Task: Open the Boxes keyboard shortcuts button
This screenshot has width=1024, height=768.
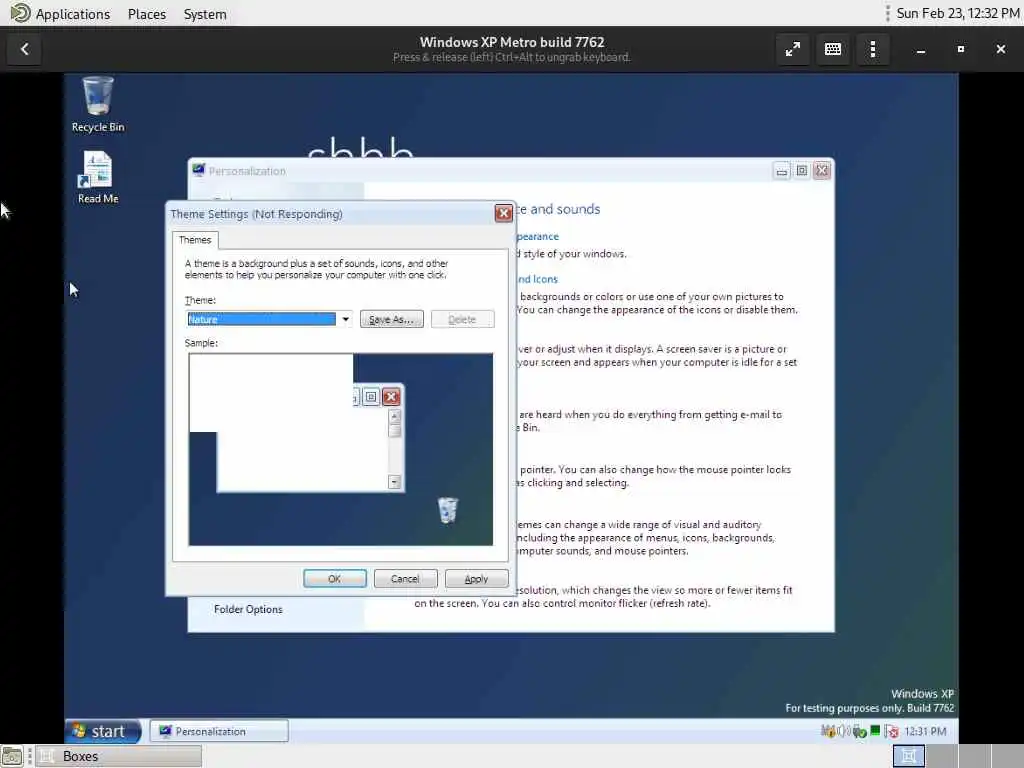Action: click(x=833, y=49)
